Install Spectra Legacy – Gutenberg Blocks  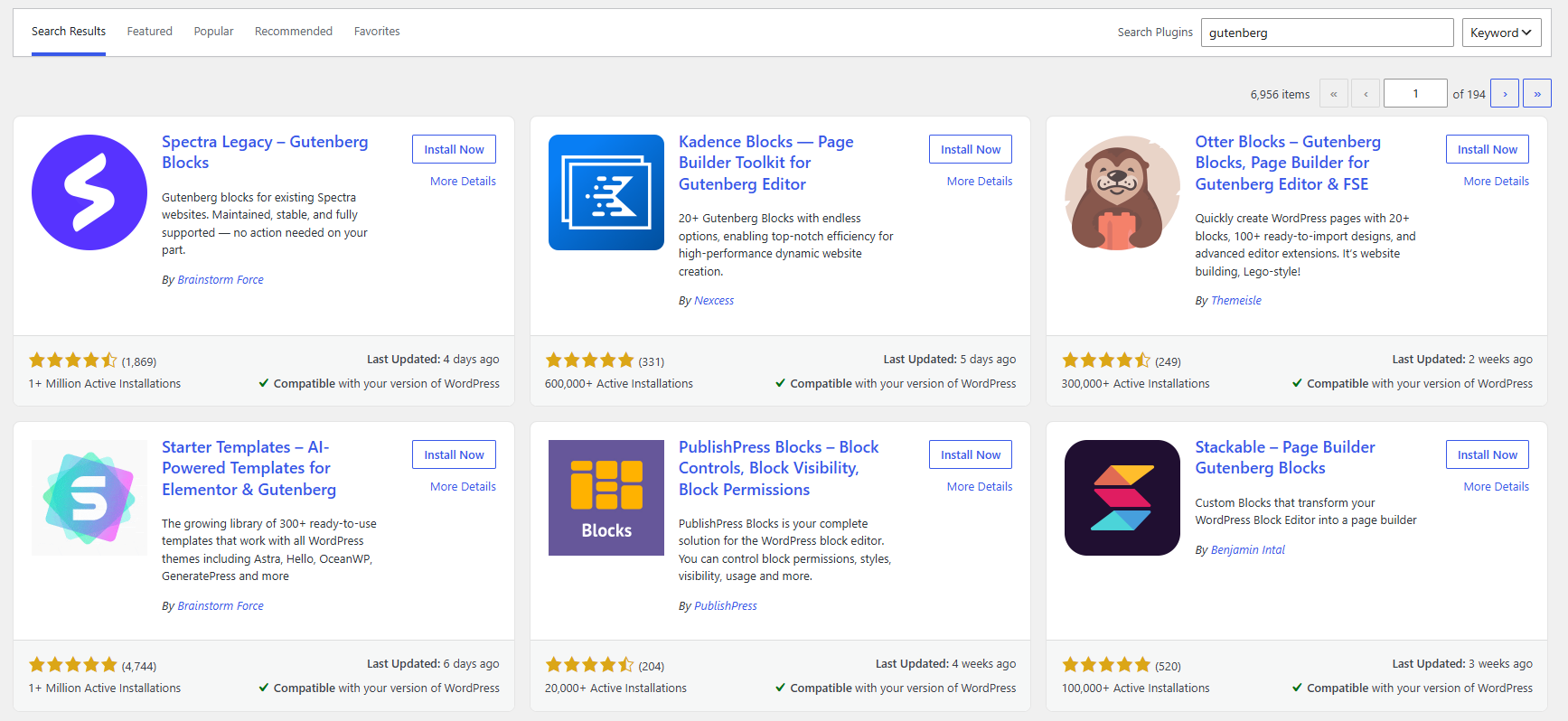coord(454,149)
